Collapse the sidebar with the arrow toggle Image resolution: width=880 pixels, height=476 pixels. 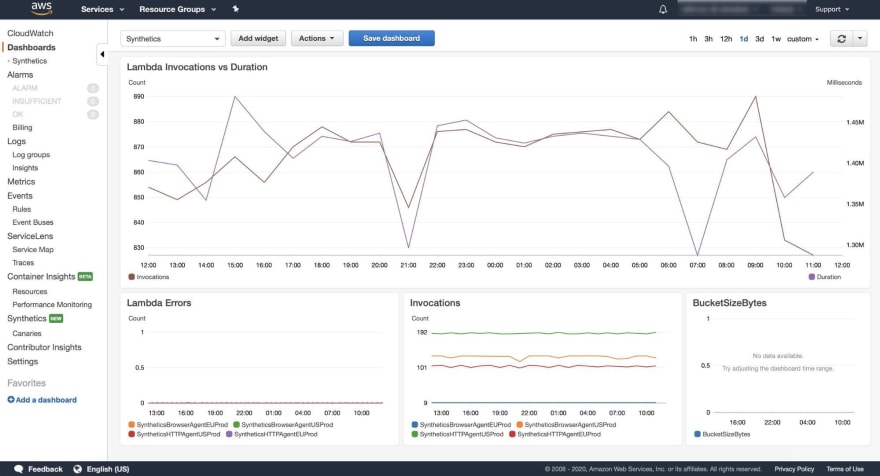pos(102,54)
